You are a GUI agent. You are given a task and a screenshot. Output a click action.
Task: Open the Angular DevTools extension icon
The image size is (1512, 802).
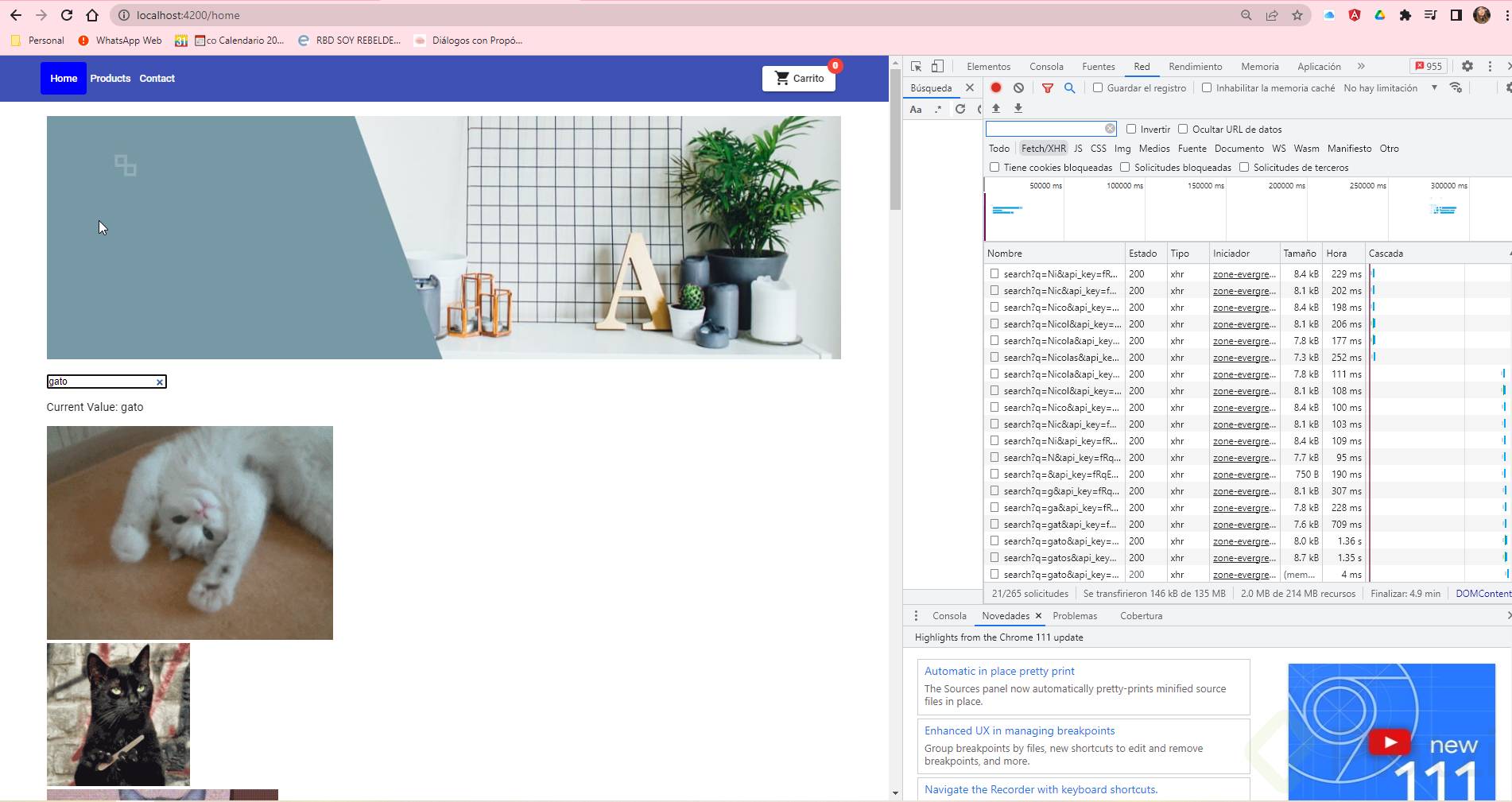(x=1355, y=15)
